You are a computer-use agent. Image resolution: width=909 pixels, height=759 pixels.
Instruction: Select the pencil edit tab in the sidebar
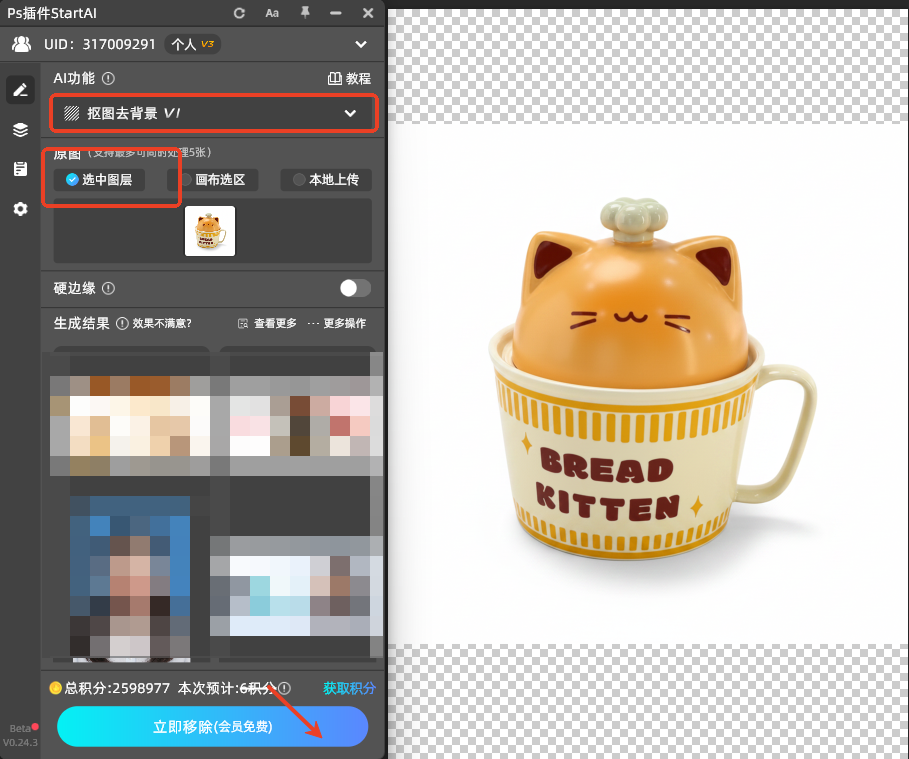(x=20, y=89)
